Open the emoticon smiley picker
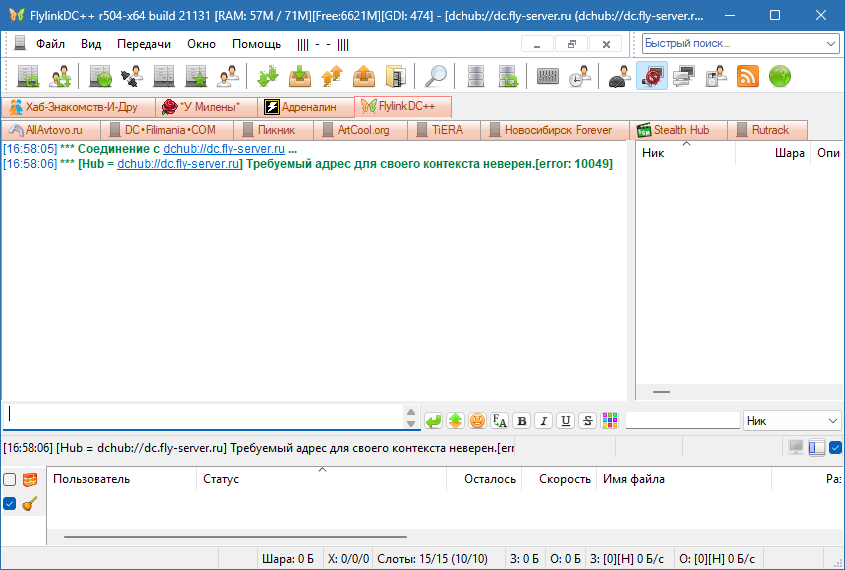Image resolution: width=845 pixels, height=570 pixels. (x=477, y=421)
